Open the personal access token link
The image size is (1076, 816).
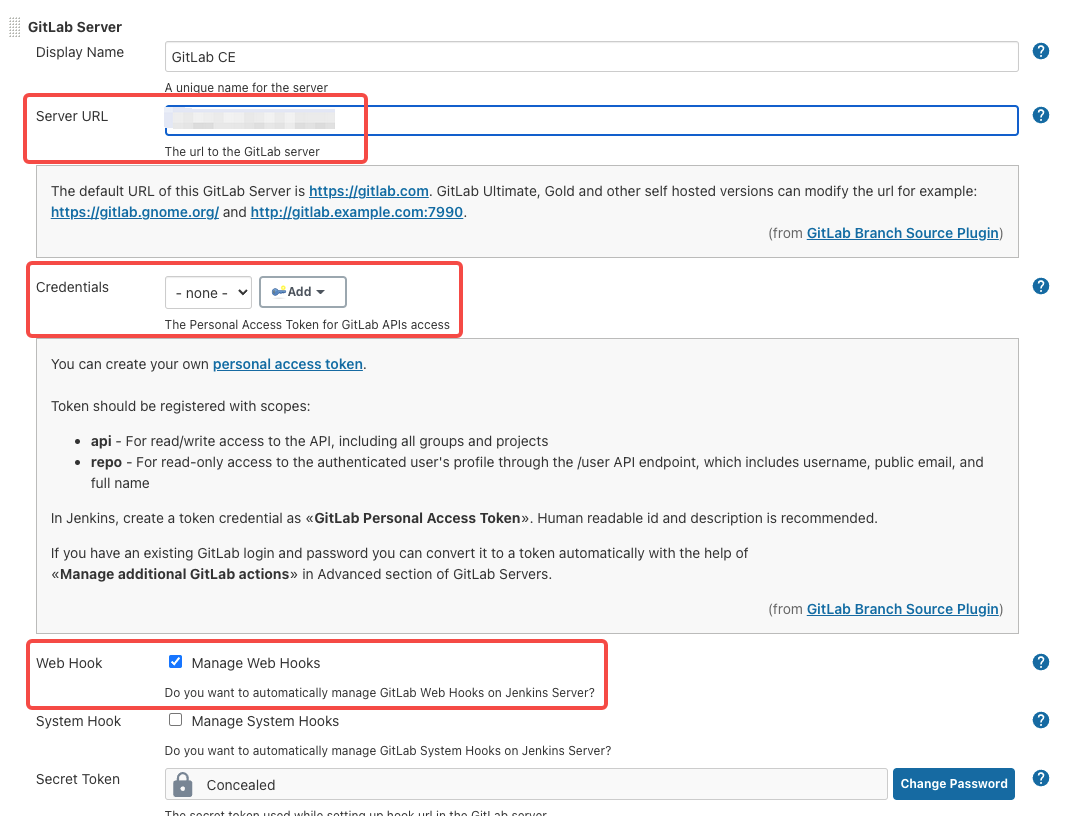(x=288, y=364)
